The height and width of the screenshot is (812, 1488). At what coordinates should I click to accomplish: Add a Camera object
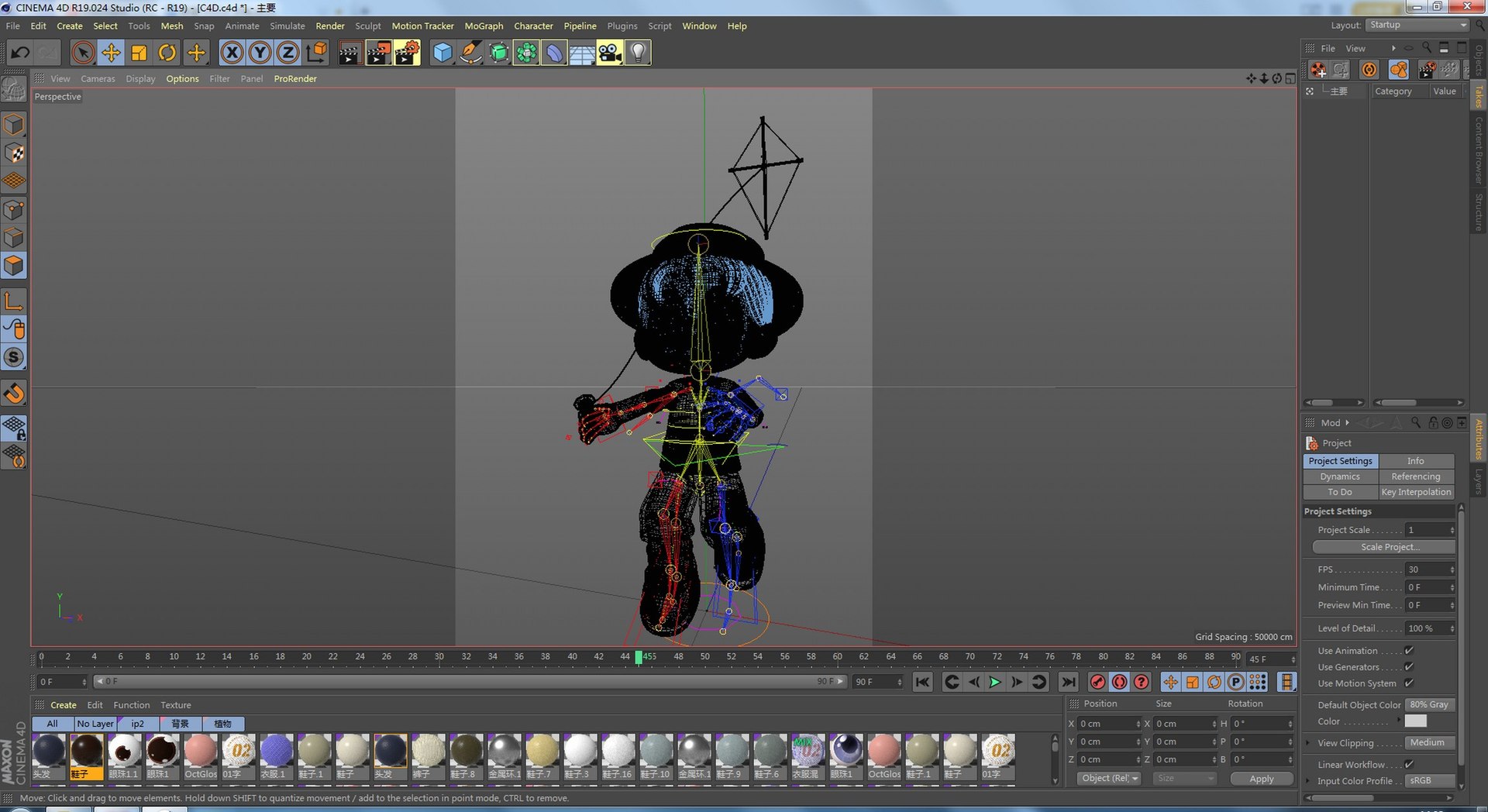point(610,53)
